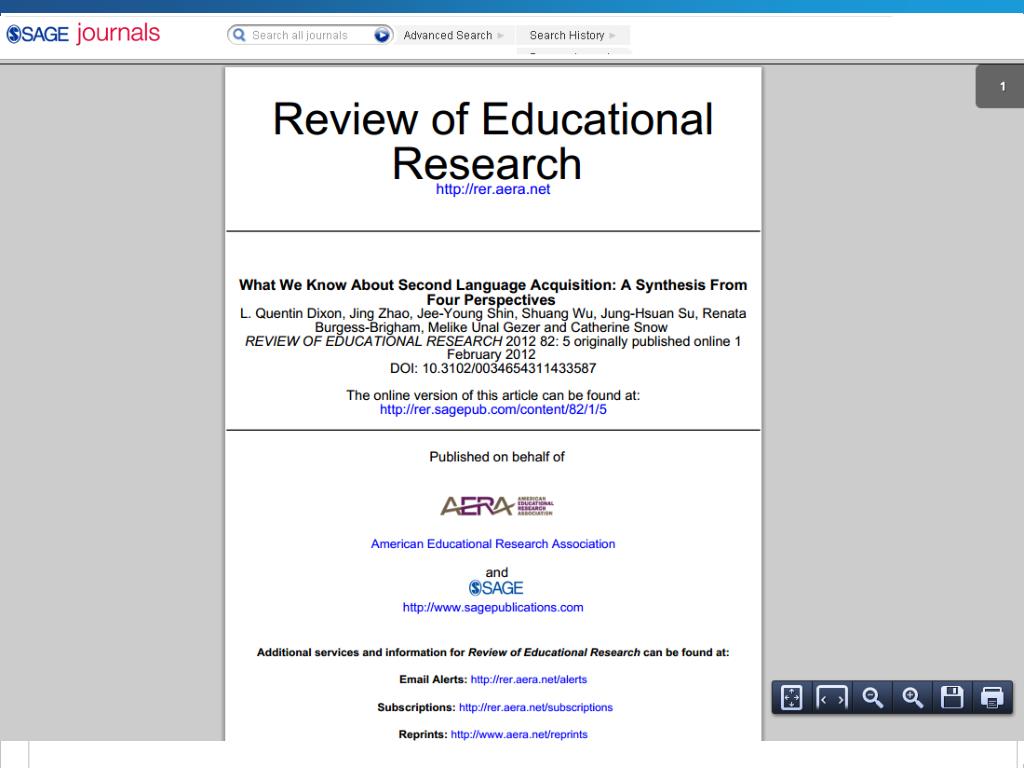Expand the Advanced Search arrow

(501, 35)
